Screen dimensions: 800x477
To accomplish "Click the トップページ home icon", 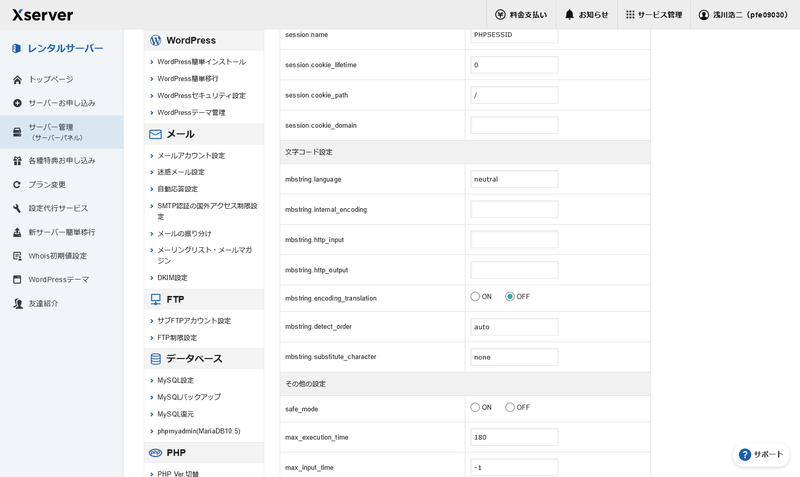I will click(x=17, y=79).
